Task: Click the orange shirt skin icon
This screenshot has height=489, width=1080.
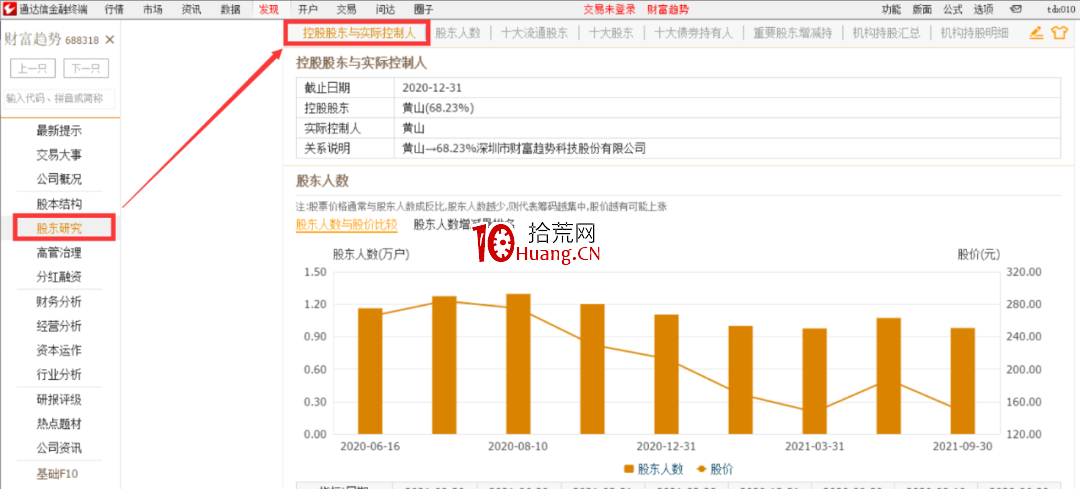Action: click(x=1059, y=32)
